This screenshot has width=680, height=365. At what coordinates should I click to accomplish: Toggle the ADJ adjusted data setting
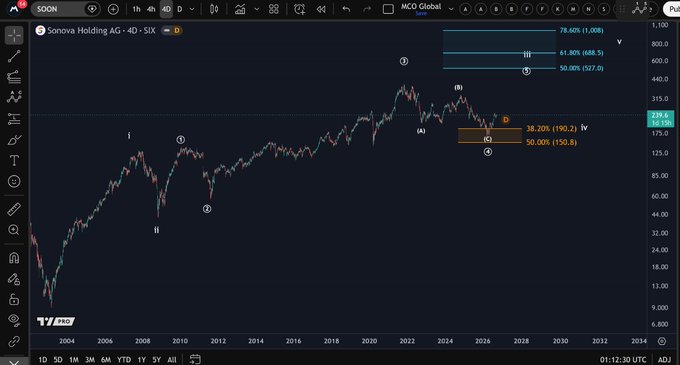coord(664,359)
